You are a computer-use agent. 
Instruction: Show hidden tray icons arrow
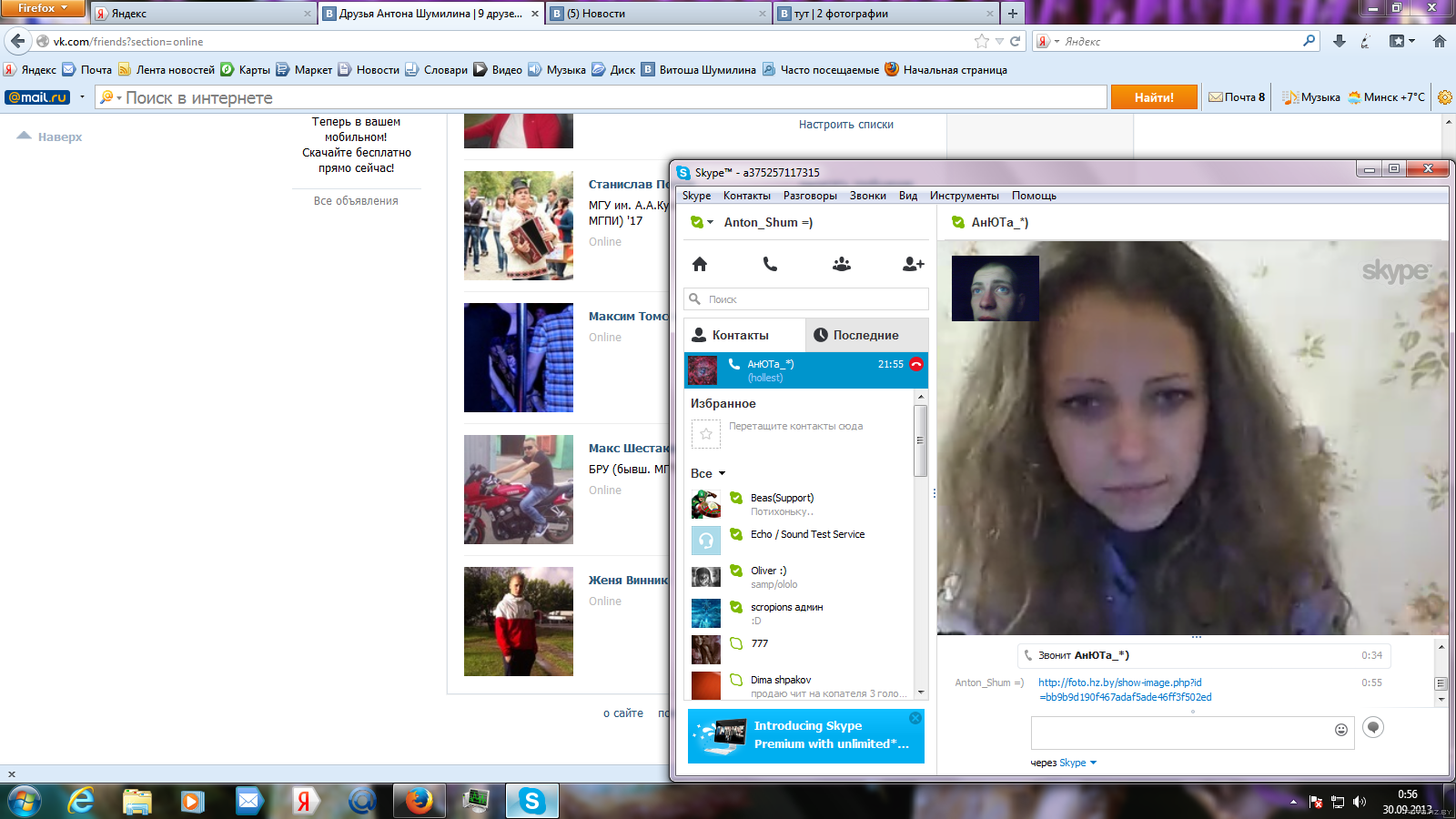tap(1293, 802)
